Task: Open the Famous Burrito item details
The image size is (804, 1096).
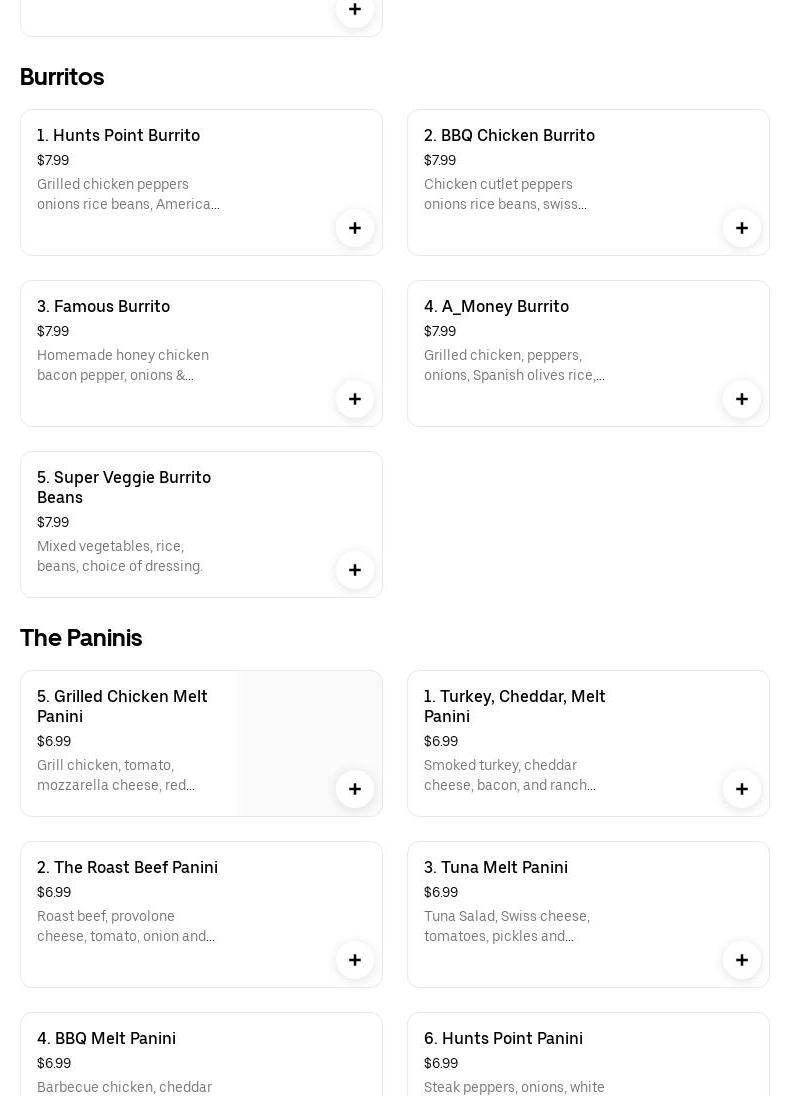Action: (103, 306)
